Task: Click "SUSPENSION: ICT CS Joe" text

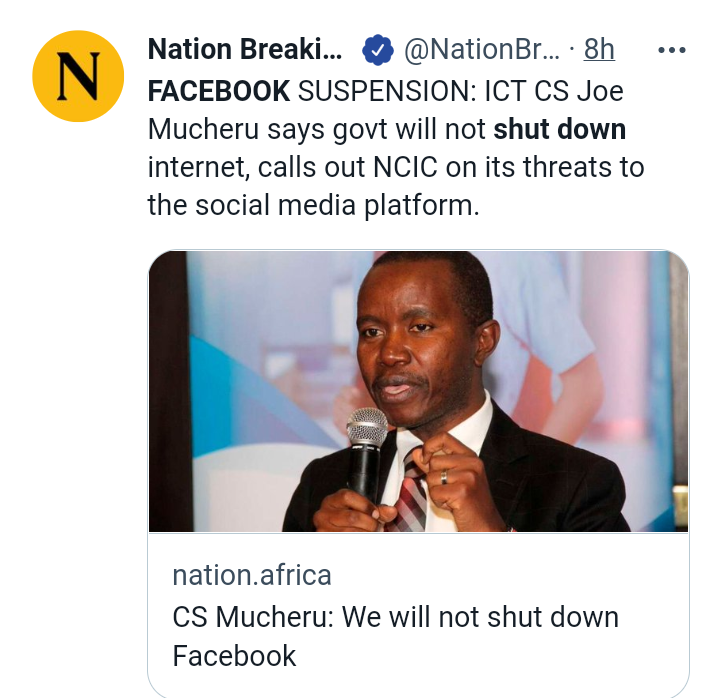Action: click(461, 91)
